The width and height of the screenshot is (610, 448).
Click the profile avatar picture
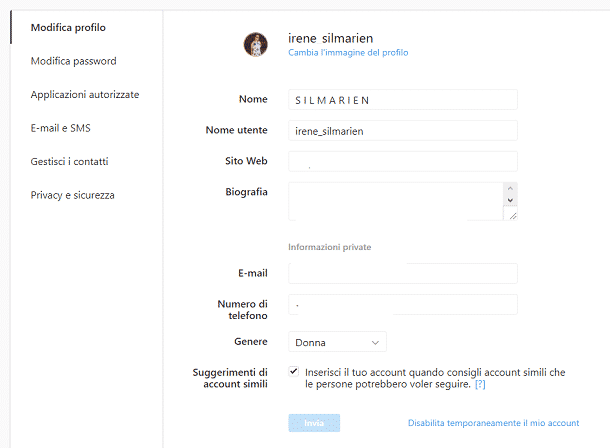coord(256,44)
